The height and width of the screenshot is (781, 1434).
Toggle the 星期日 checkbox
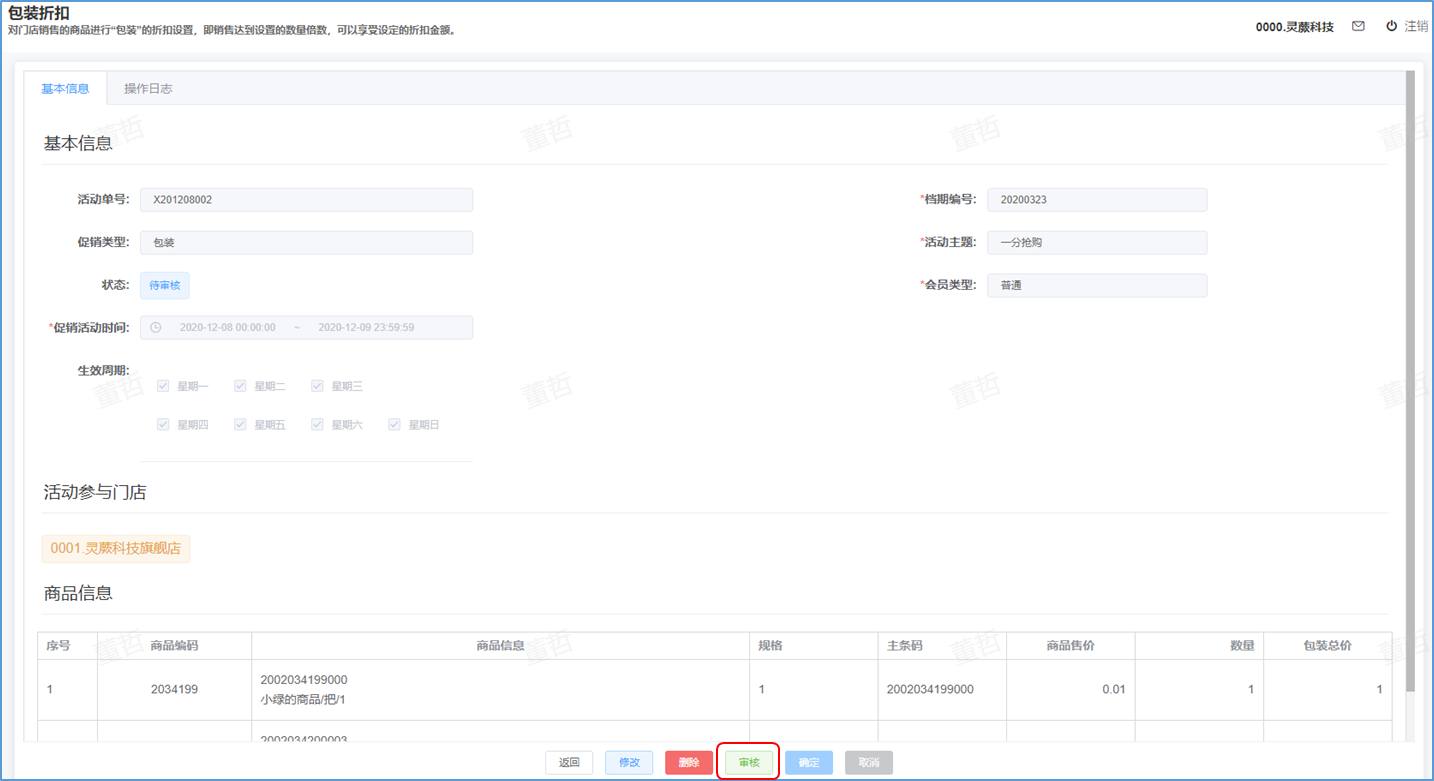click(x=394, y=425)
